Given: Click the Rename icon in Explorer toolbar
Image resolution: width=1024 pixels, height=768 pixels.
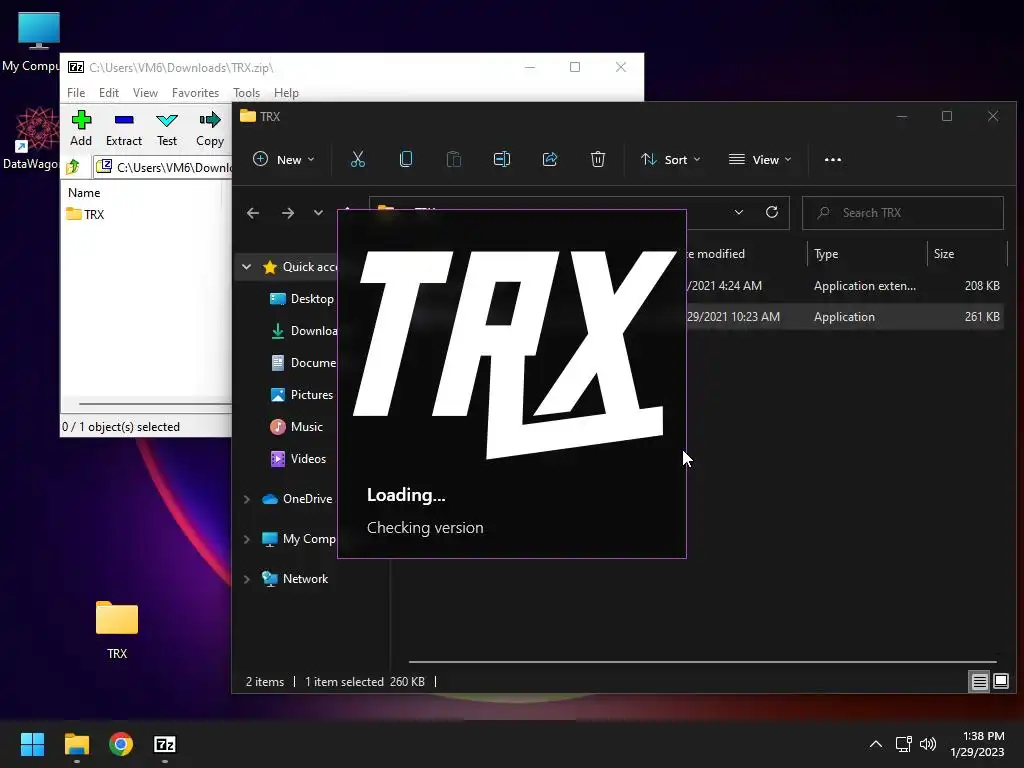Looking at the screenshot, I should (502, 159).
